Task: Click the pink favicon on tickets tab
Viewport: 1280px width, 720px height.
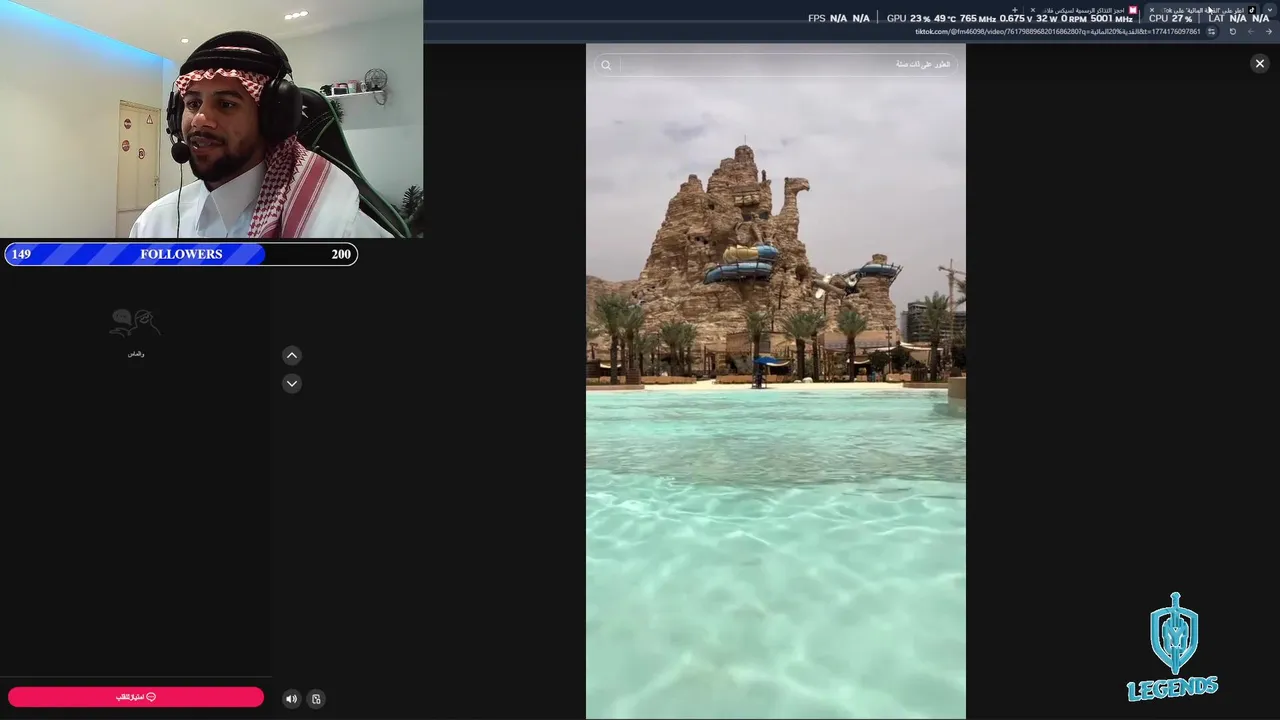Action: pyautogui.click(x=1133, y=10)
